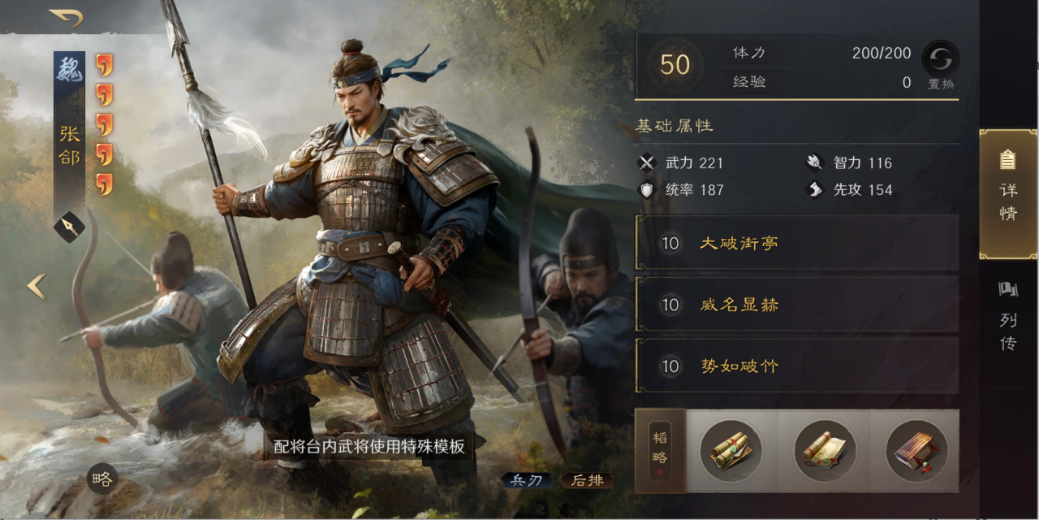1039x520 pixels.
Task: Click the 后排 tag button
Action: pyautogui.click(x=587, y=481)
